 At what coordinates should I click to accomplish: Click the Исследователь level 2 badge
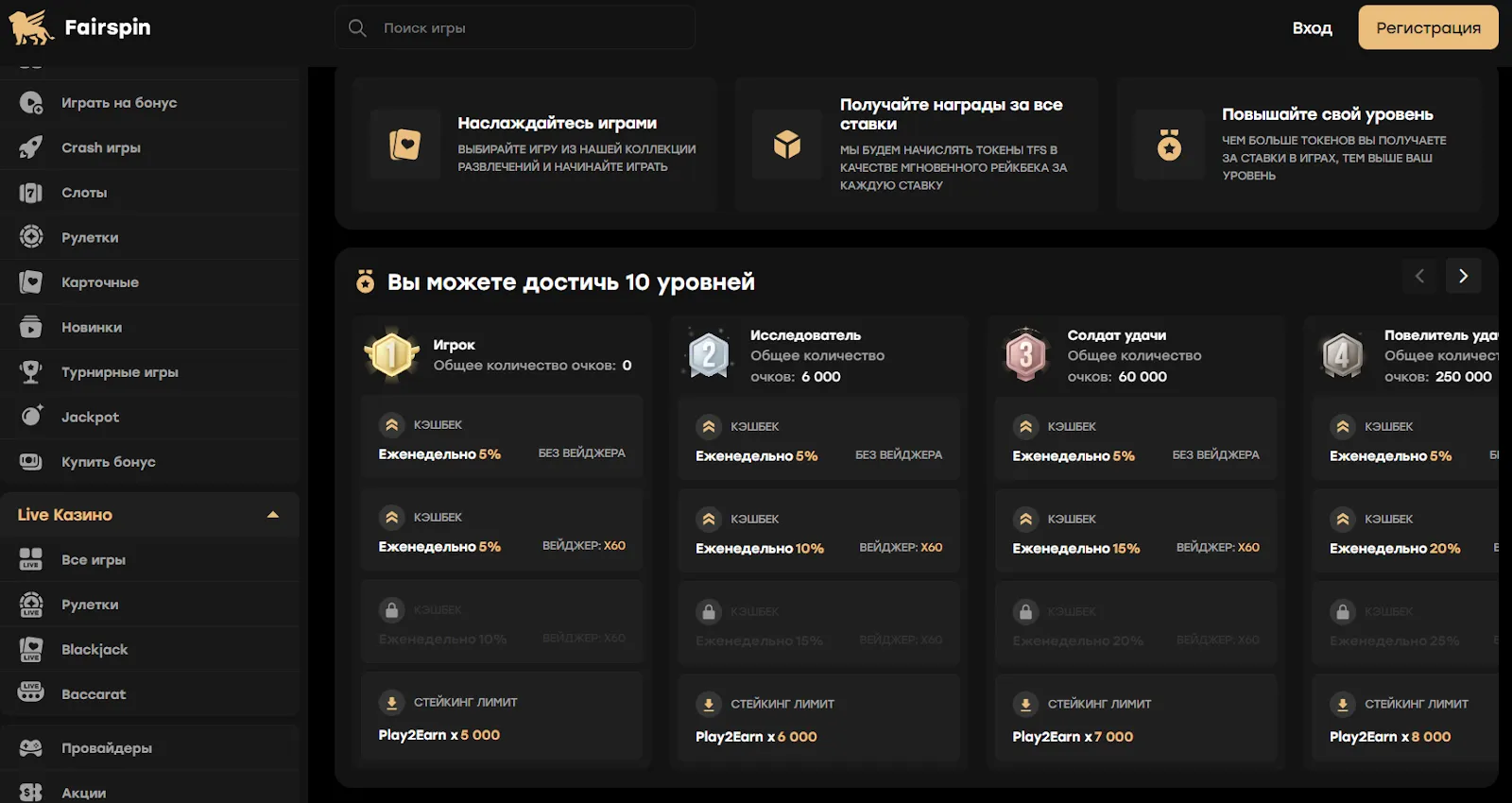[709, 355]
